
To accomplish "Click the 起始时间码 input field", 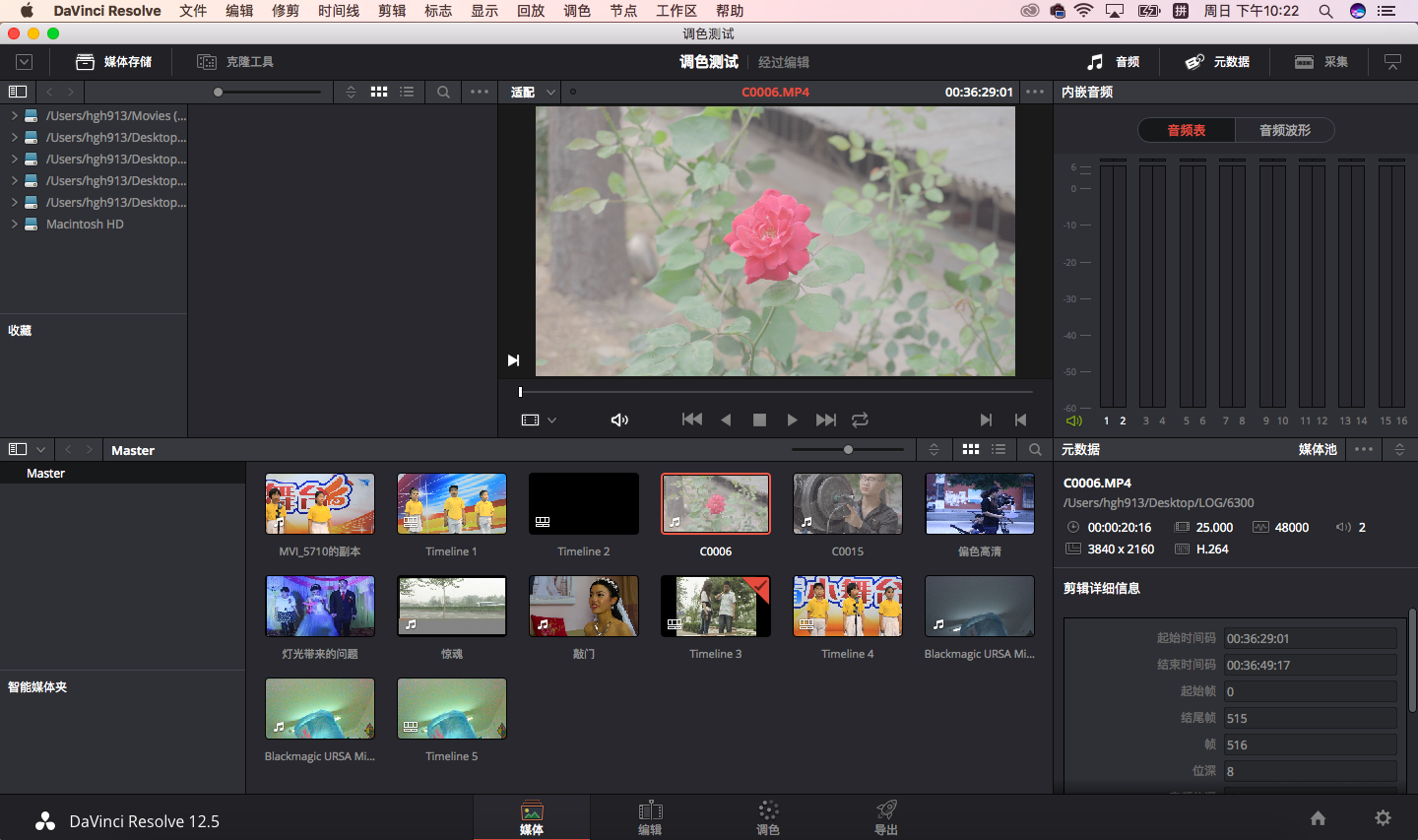I will tap(1310, 638).
